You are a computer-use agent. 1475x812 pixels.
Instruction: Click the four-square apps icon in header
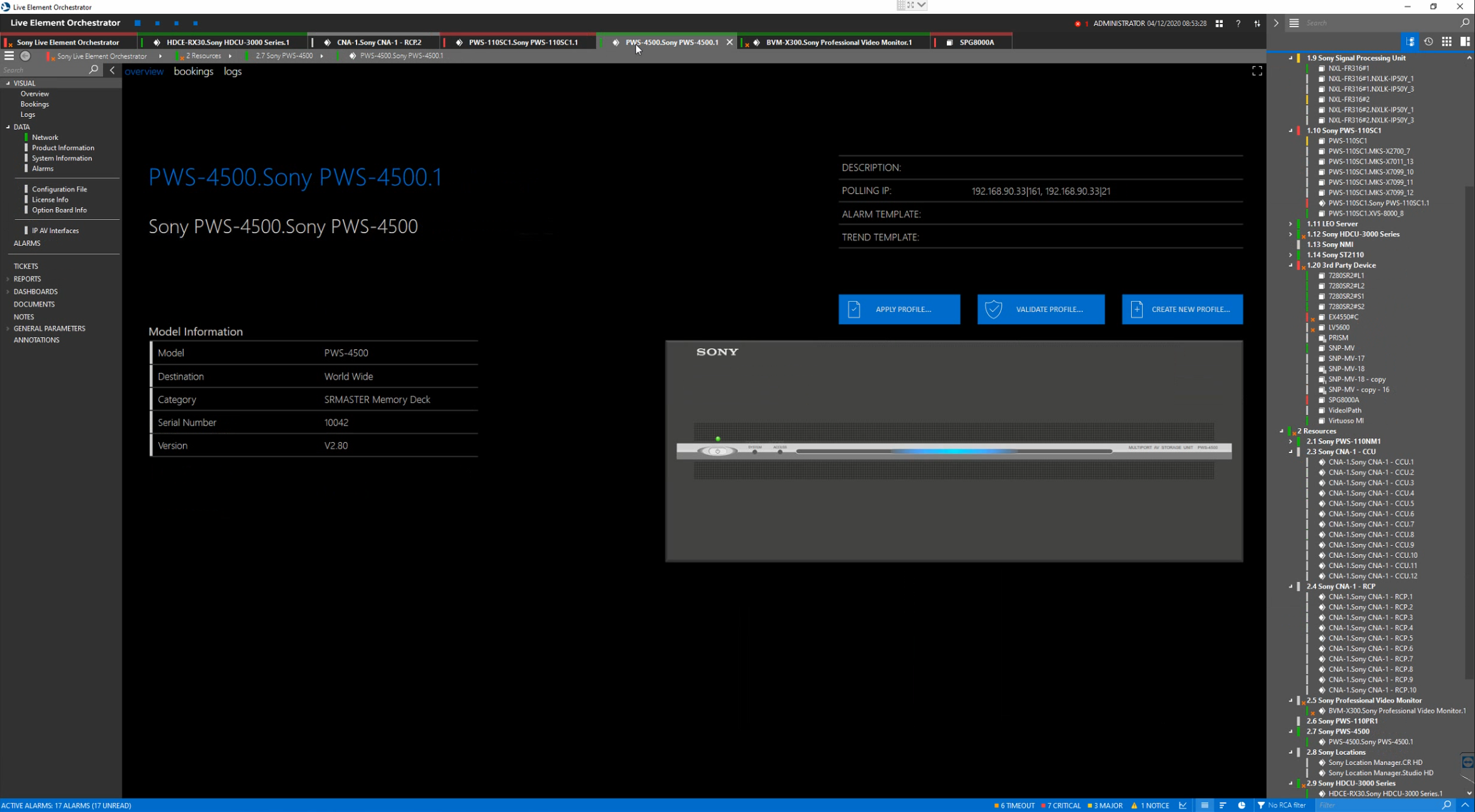tap(1219, 24)
